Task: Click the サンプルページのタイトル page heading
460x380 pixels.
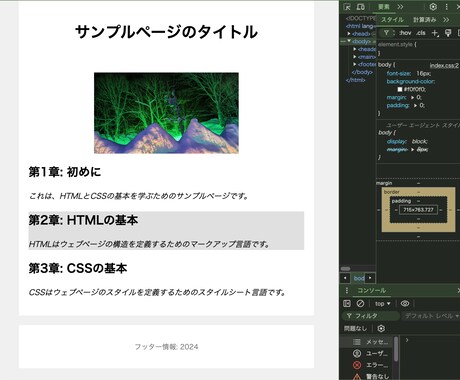Action: (166, 32)
